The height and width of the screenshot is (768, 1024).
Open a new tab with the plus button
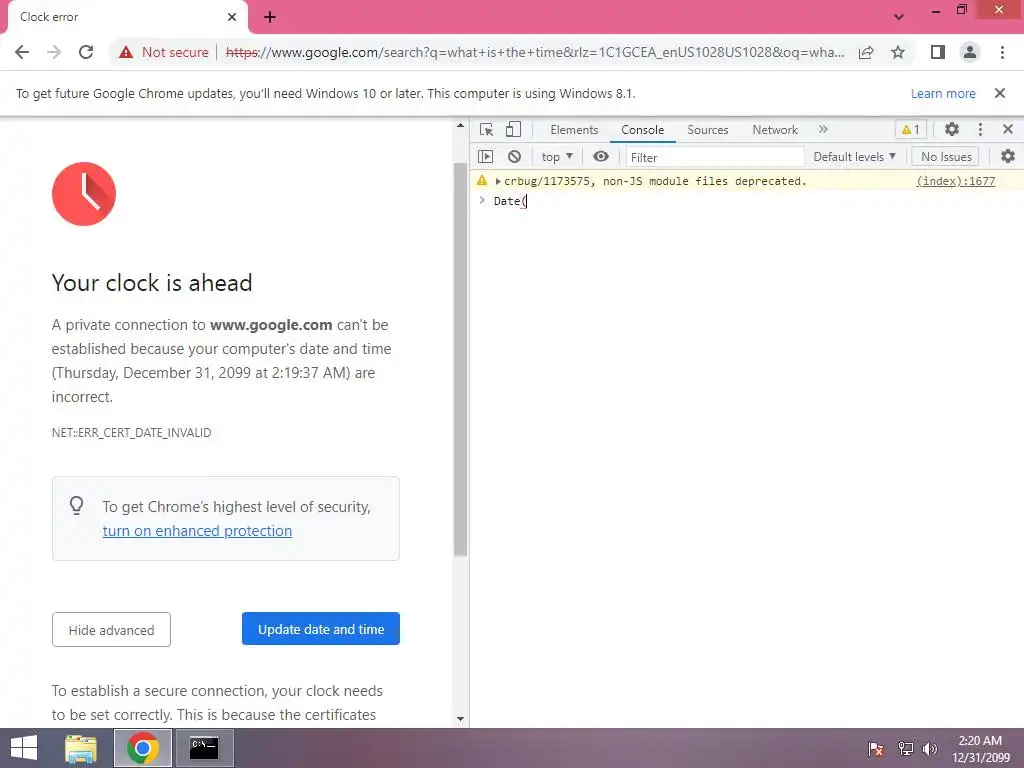pyautogui.click(x=270, y=17)
